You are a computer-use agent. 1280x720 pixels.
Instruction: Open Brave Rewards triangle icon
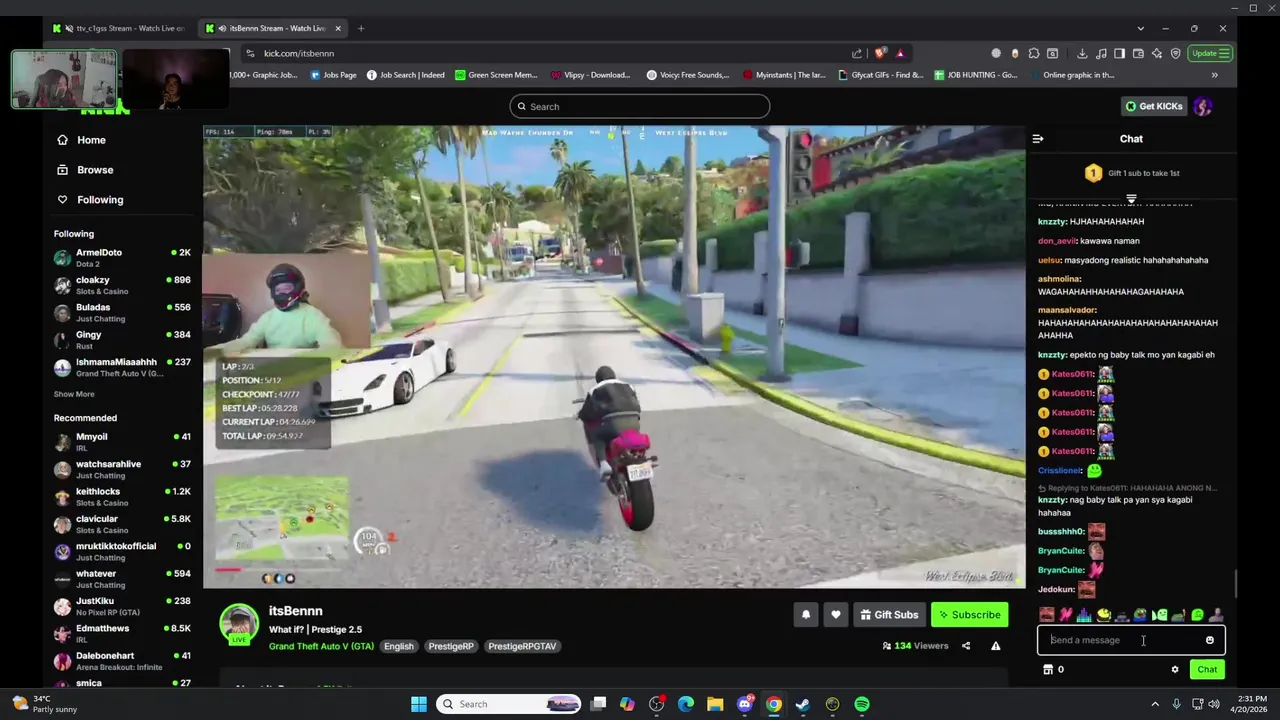click(900, 53)
